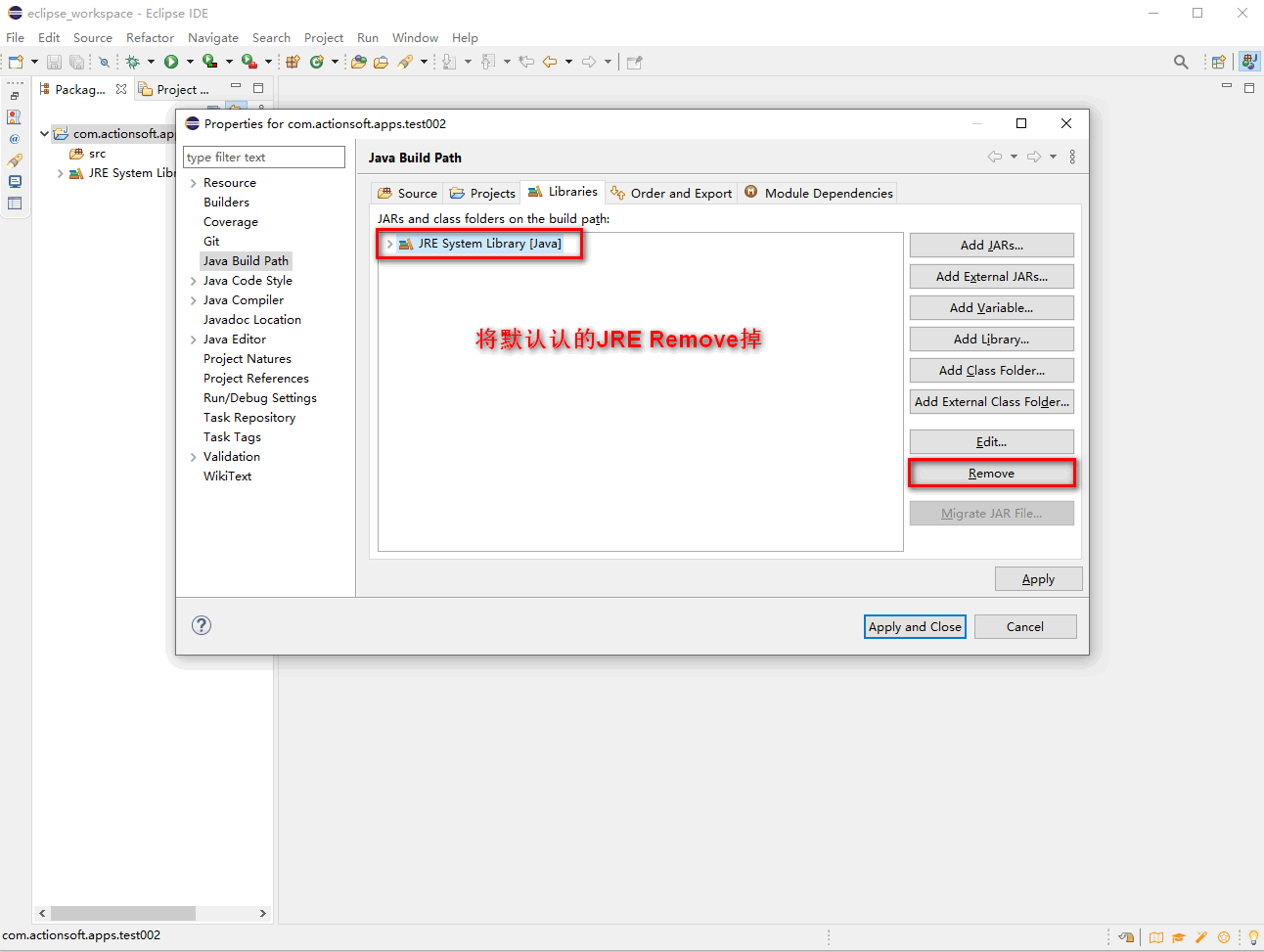Expand the Validation tree node
Image resolution: width=1264 pixels, height=952 pixels.
point(193,457)
